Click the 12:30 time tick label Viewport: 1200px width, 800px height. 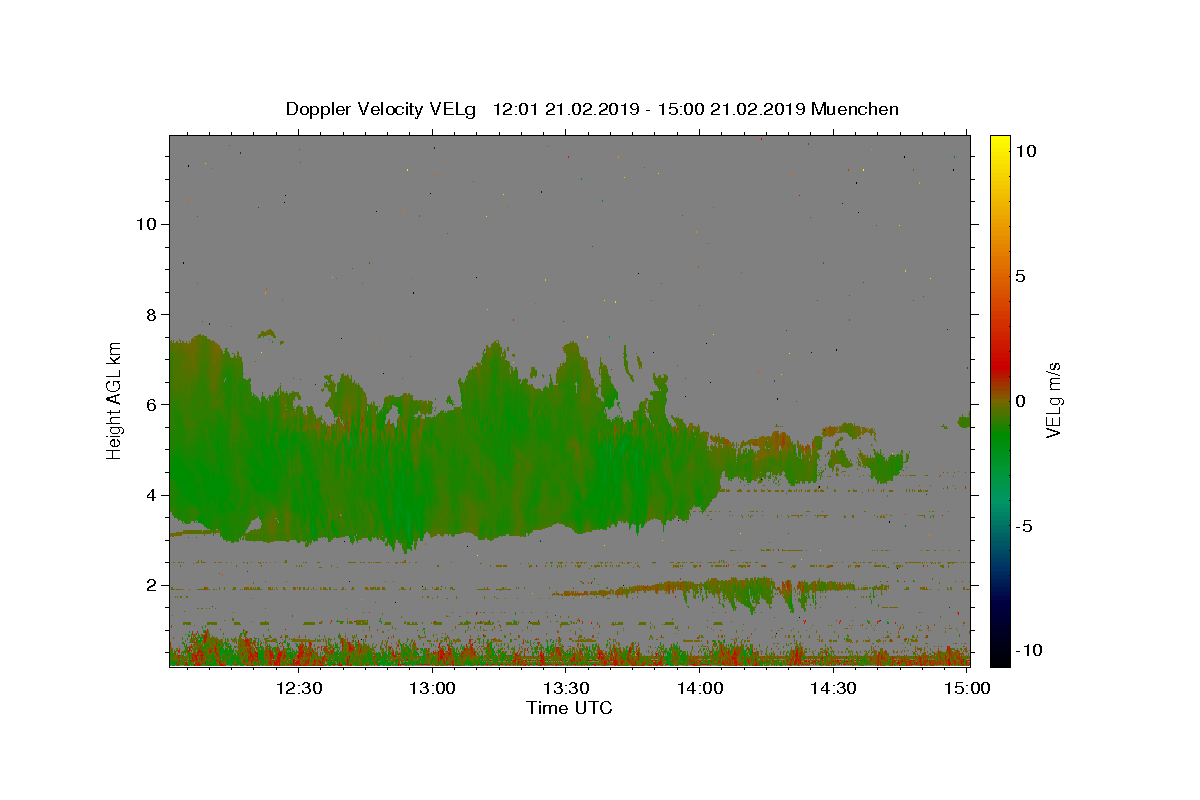pyautogui.click(x=299, y=688)
